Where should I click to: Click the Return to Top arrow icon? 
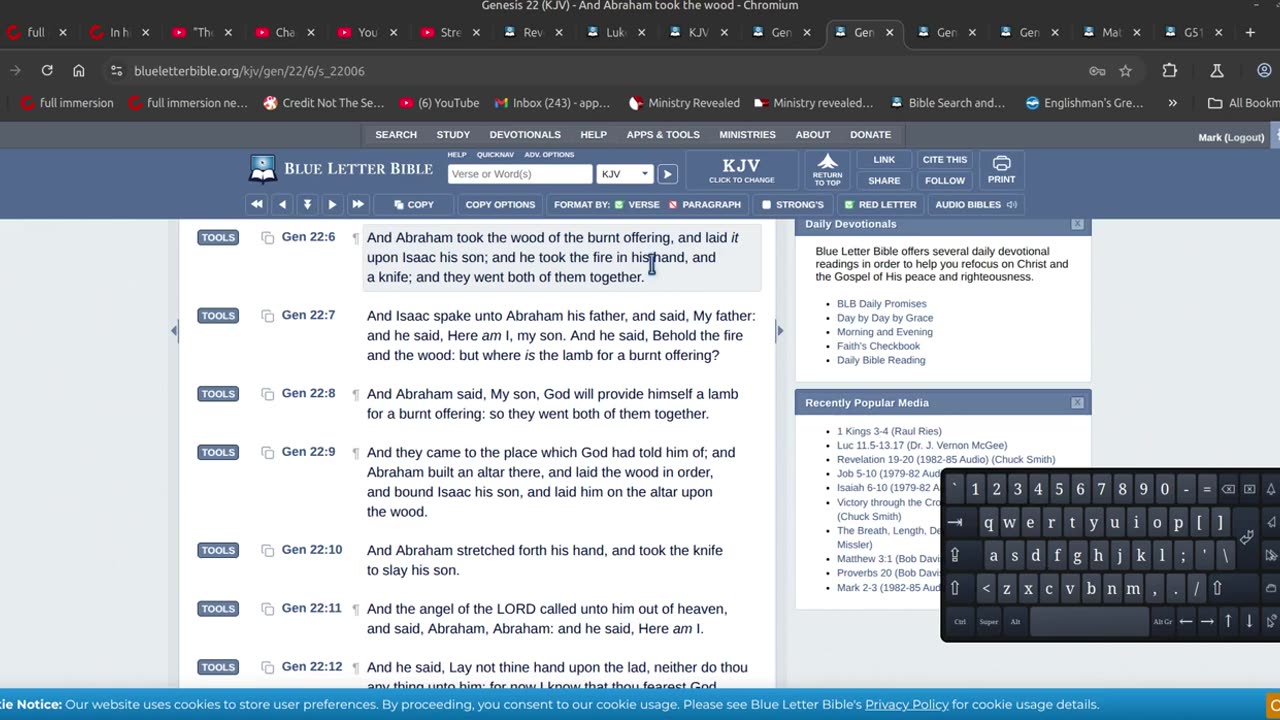point(827,169)
